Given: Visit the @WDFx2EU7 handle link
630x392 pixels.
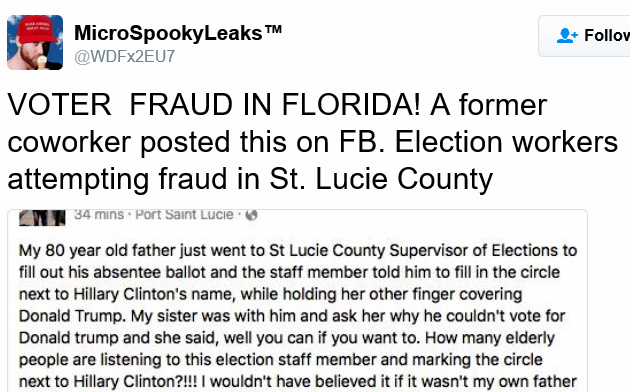Looking at the screenshot, I should click(x=125, y=57).
